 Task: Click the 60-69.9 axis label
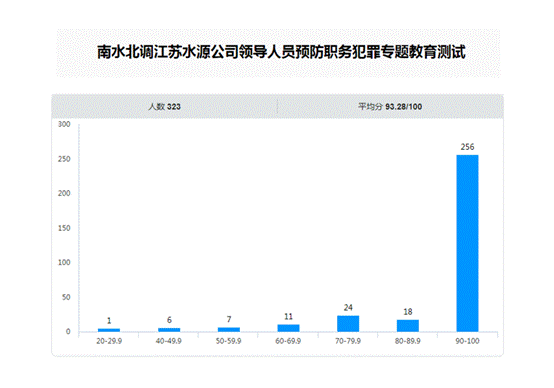pyautogui.click(x=288, y=341)
